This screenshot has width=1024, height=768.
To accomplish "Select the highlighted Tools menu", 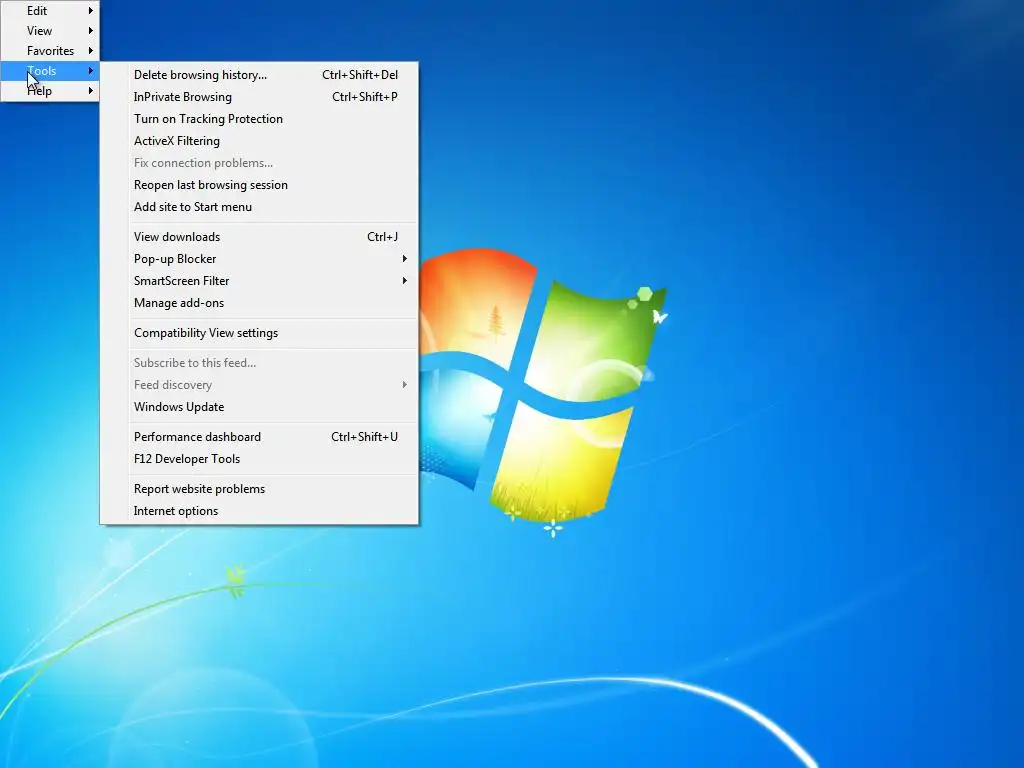I will (50, 71).
